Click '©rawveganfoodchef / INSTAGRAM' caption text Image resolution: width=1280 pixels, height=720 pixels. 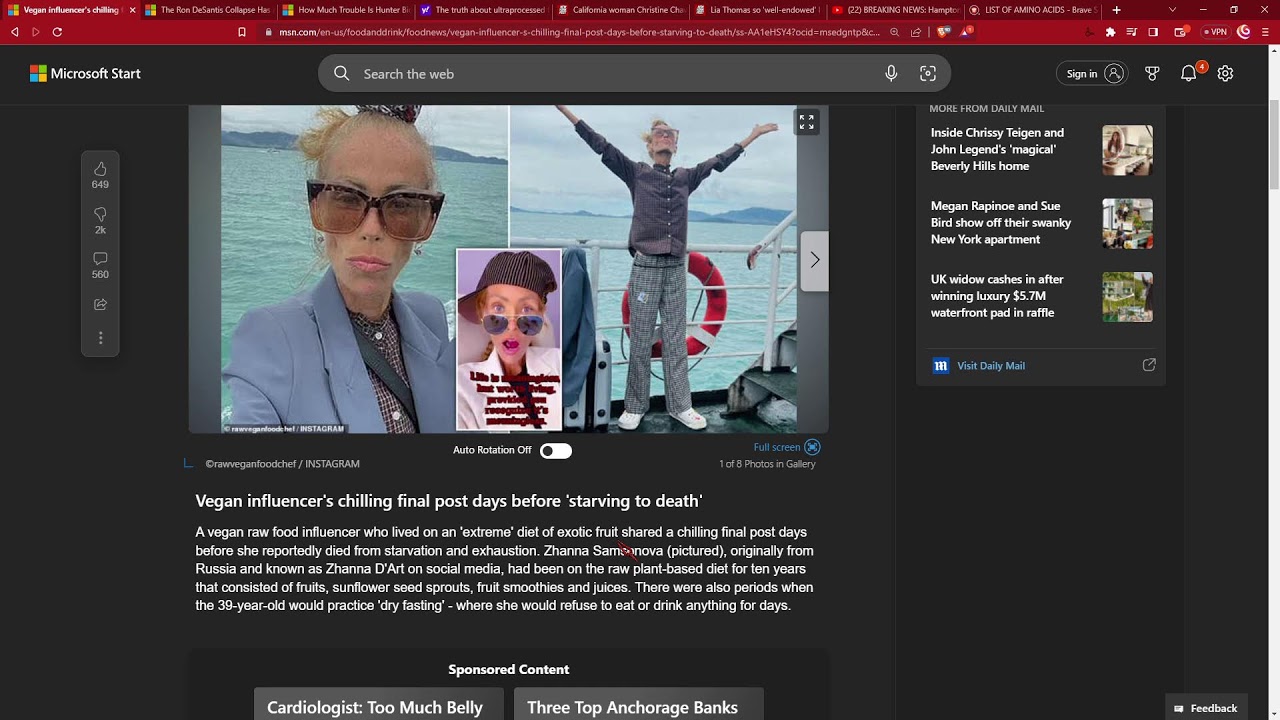pos(282,464)
